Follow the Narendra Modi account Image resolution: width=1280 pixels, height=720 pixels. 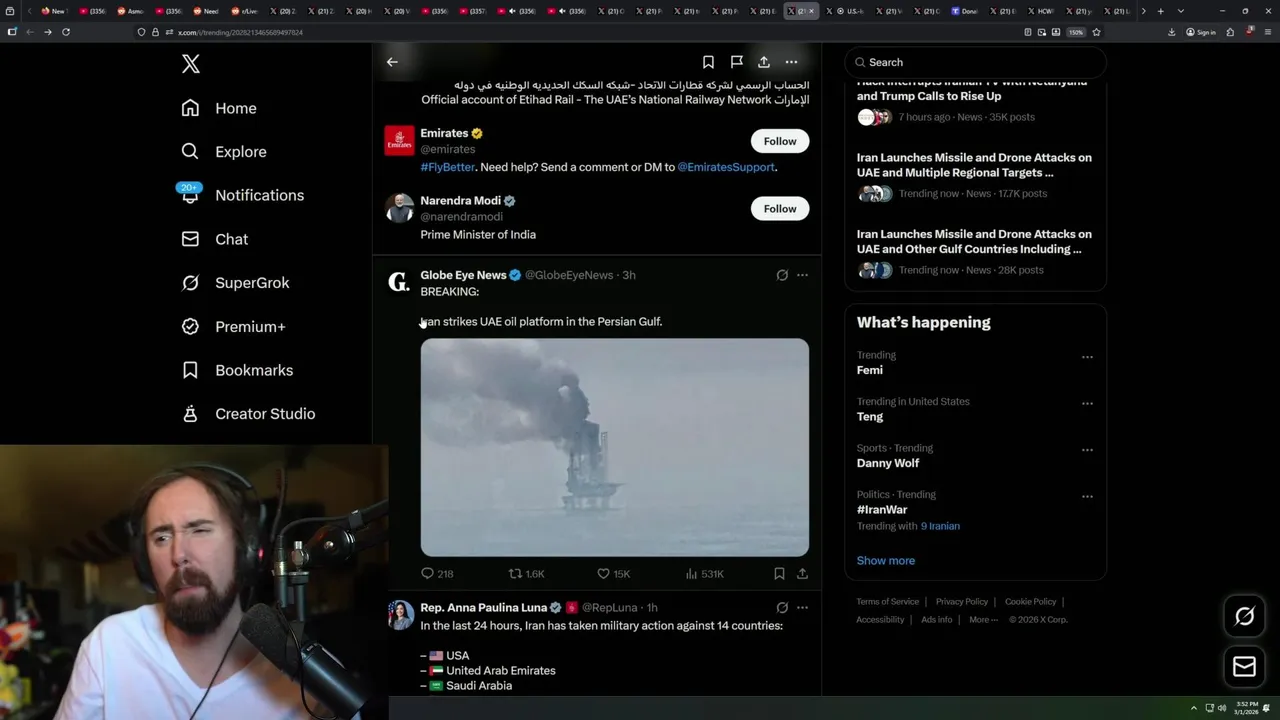pos(780,208)
